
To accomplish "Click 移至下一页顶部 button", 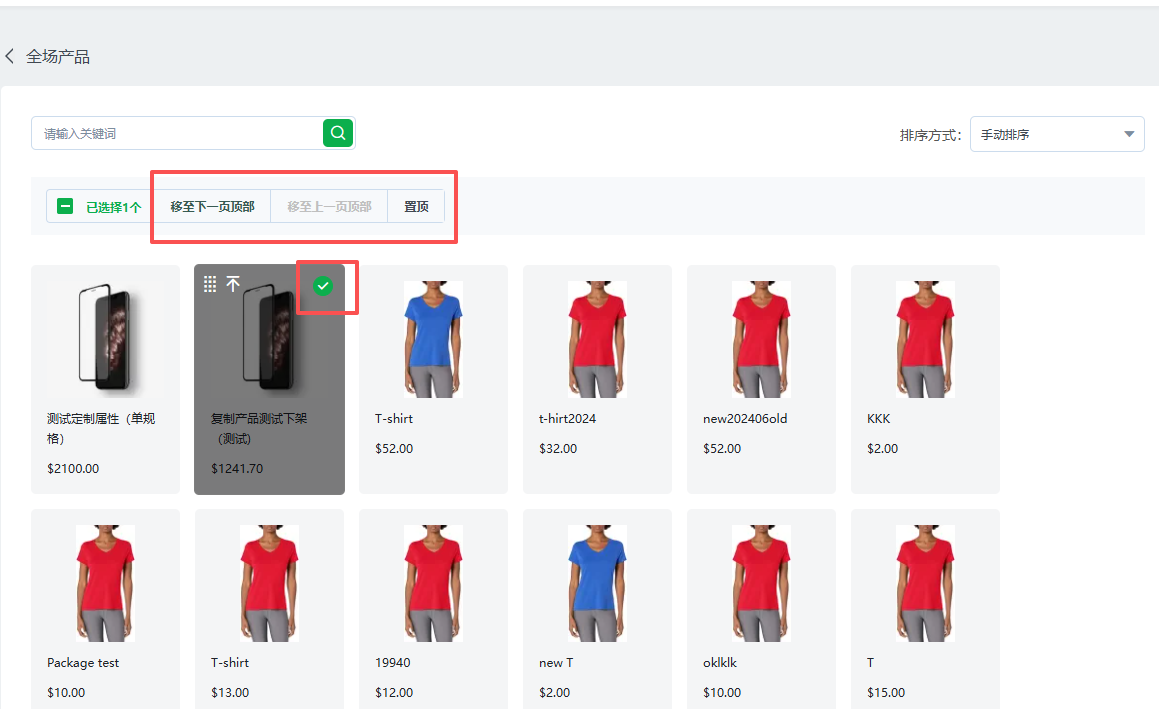I will [212, 207].
